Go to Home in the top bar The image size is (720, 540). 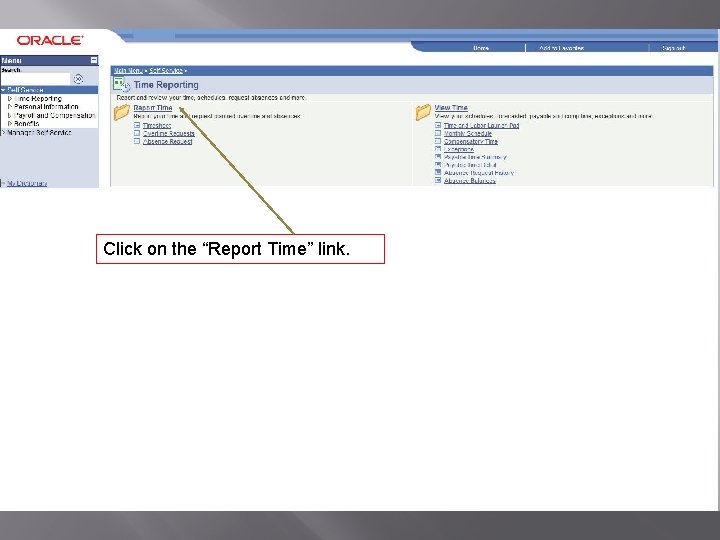coord(481,48)
